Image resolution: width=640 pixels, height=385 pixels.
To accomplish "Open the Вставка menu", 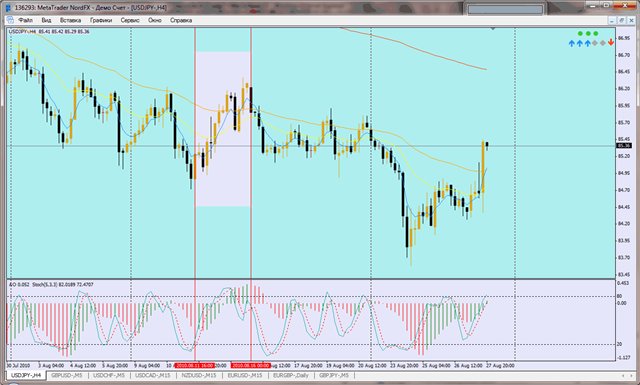I will [70, 20].
